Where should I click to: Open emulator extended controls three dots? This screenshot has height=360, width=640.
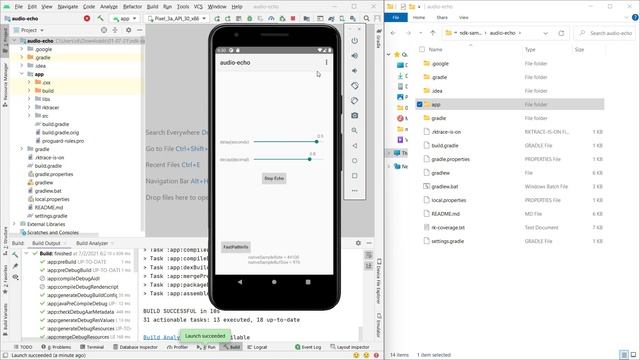(x=355, y=191)
